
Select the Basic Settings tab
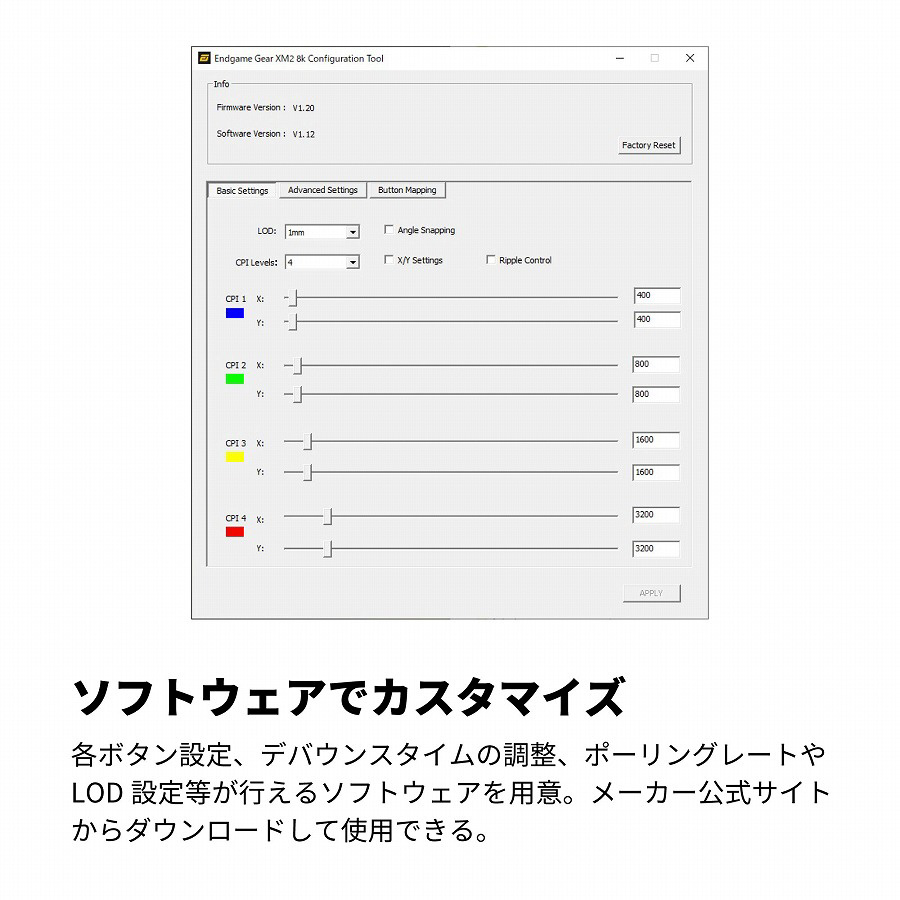(x=242, y=190)
